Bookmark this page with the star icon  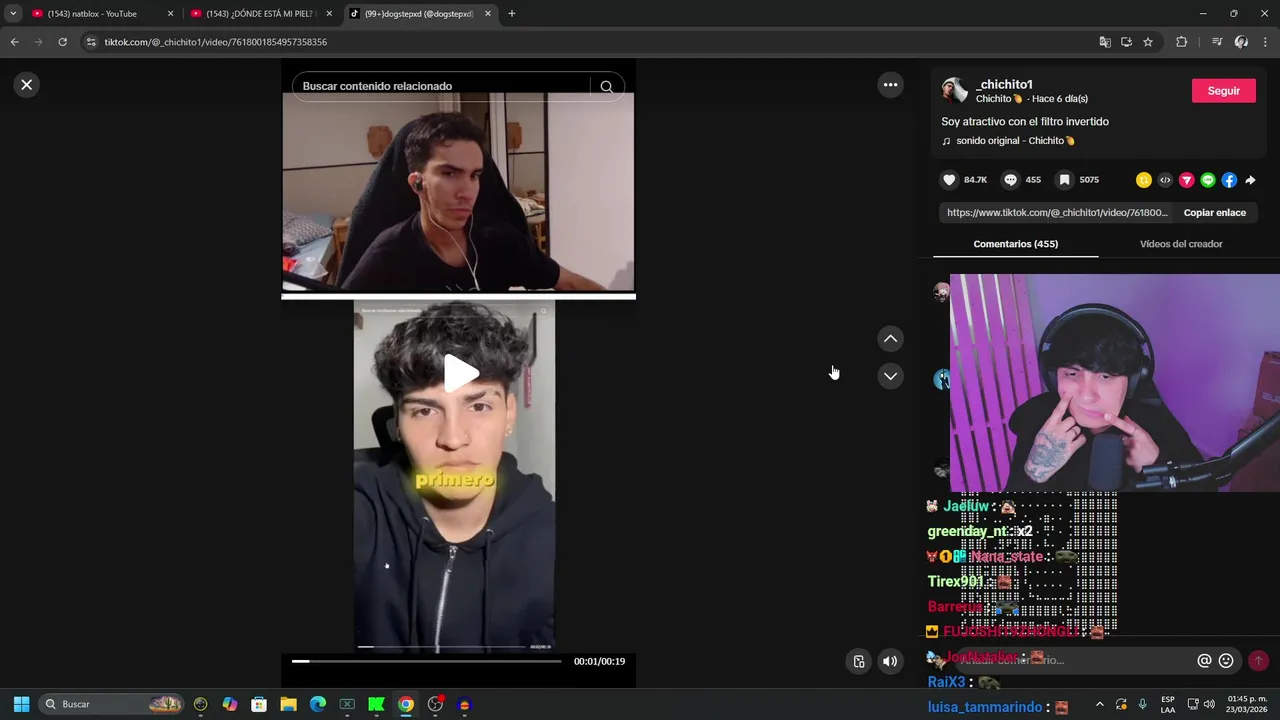[1148, 42]
